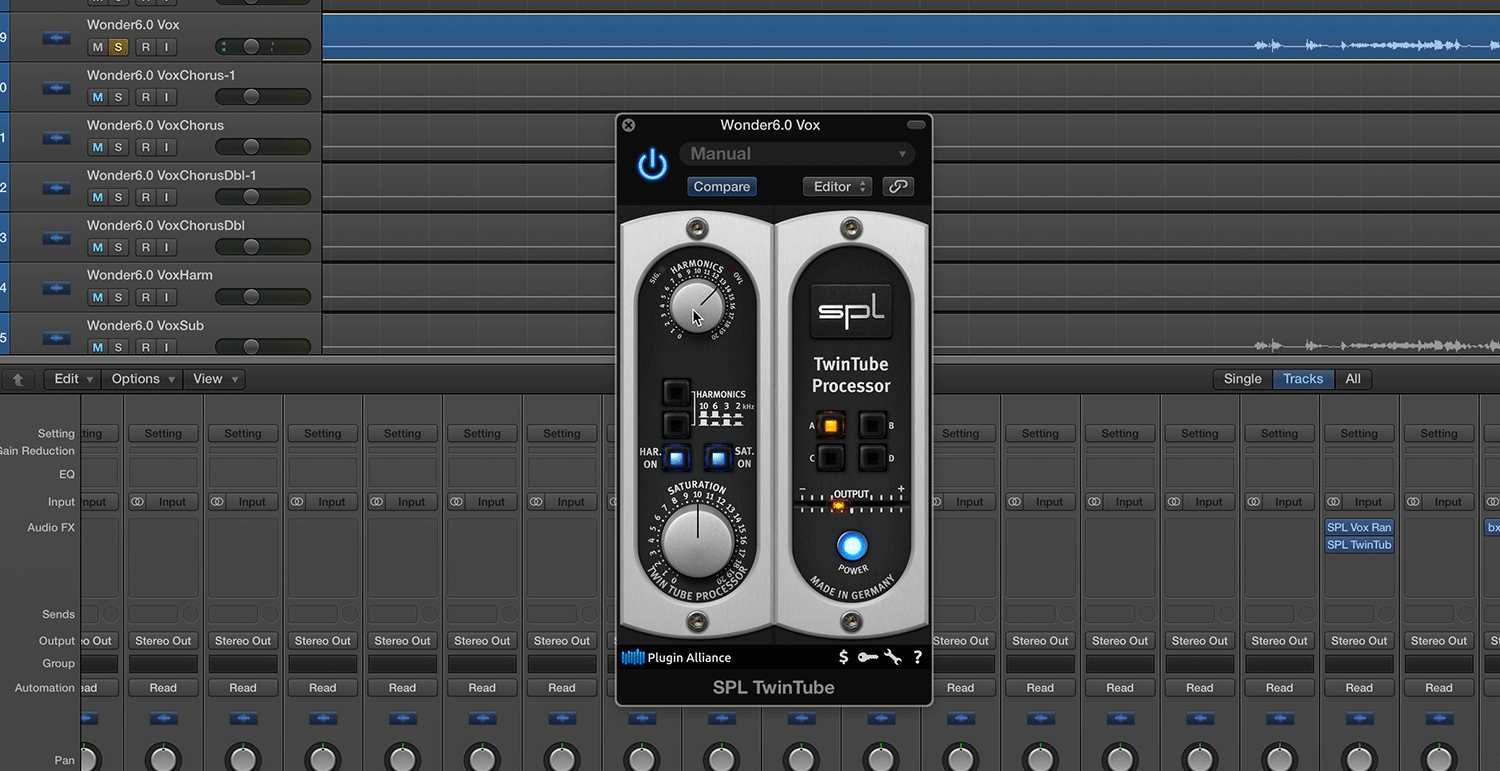The height and width of the screenshot is (771, 1500).
Task: Click the Wonder6.0 Vox audio region
Action: click(911, 37)
